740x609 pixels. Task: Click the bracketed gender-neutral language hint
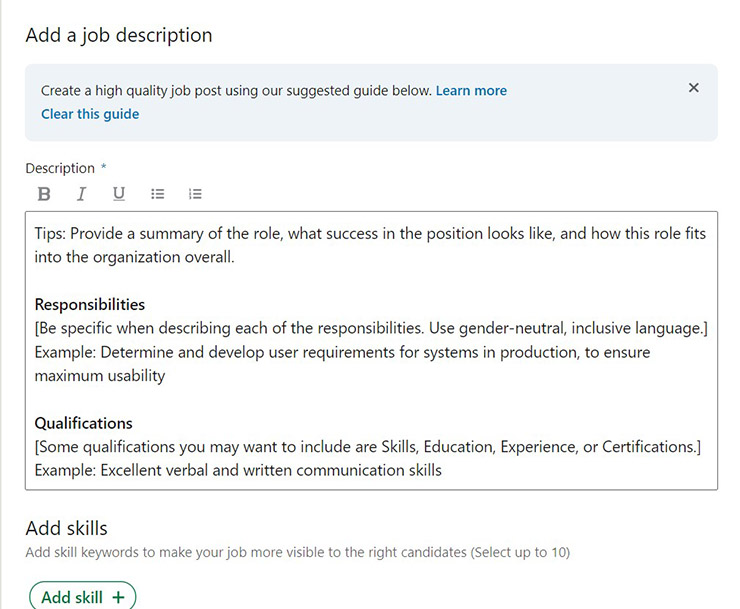point(371,328)
